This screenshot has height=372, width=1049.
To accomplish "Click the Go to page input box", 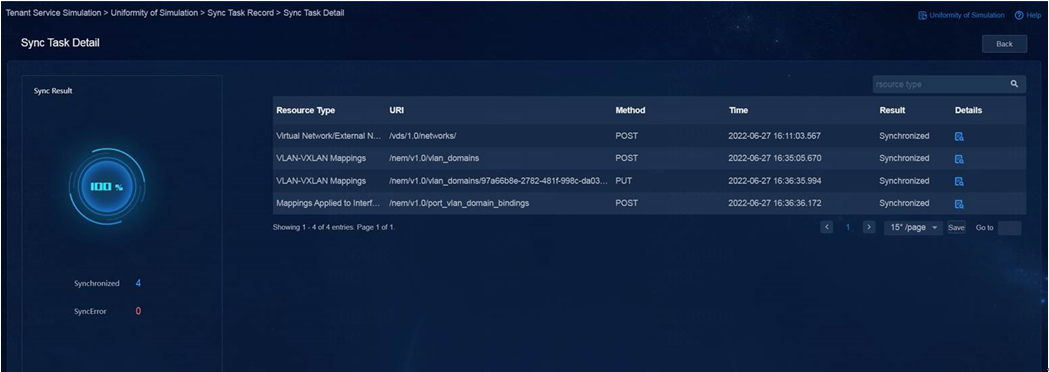I will click(1009, 228).
